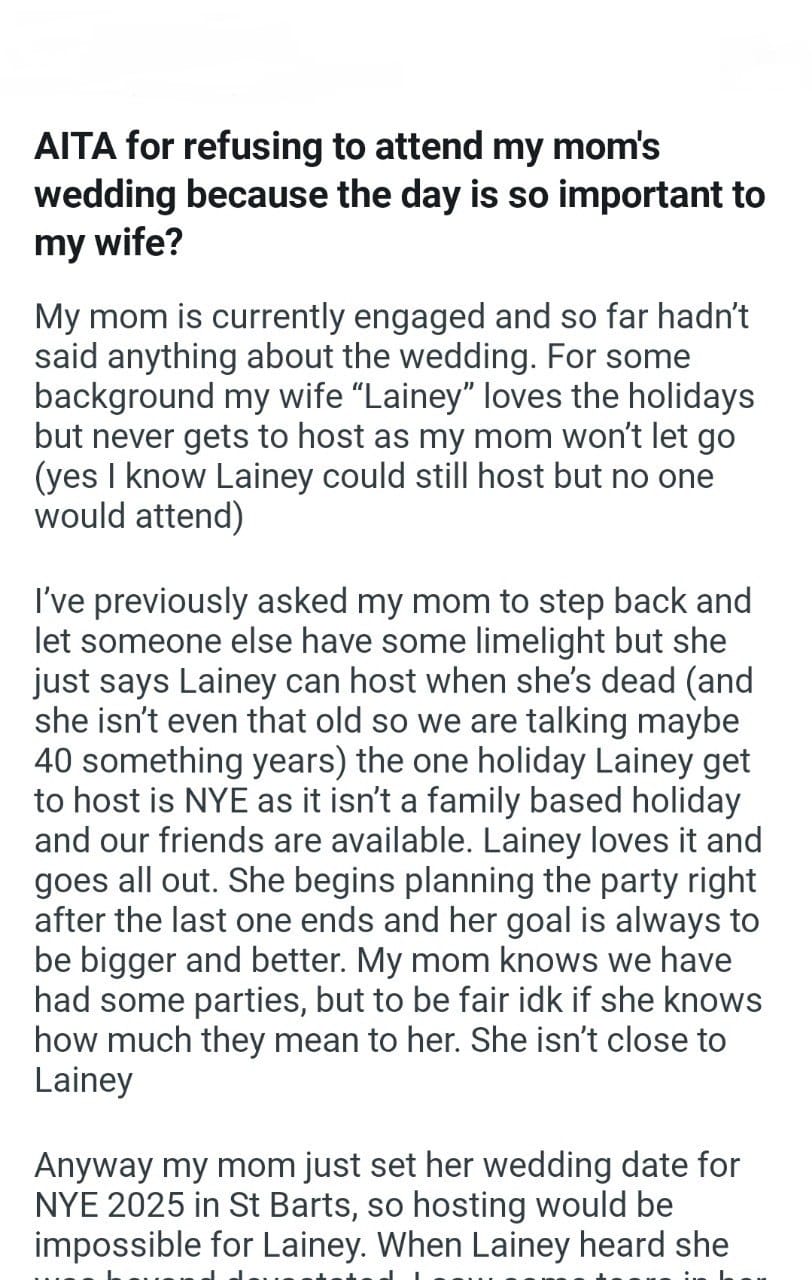
Task: Click "my wife?" at the title's end
Action: [109, 243]
